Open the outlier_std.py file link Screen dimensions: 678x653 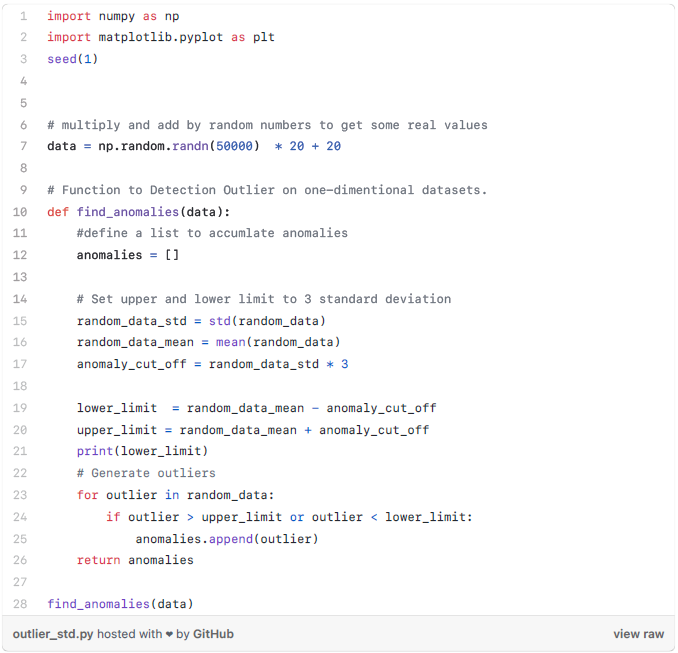53,634
